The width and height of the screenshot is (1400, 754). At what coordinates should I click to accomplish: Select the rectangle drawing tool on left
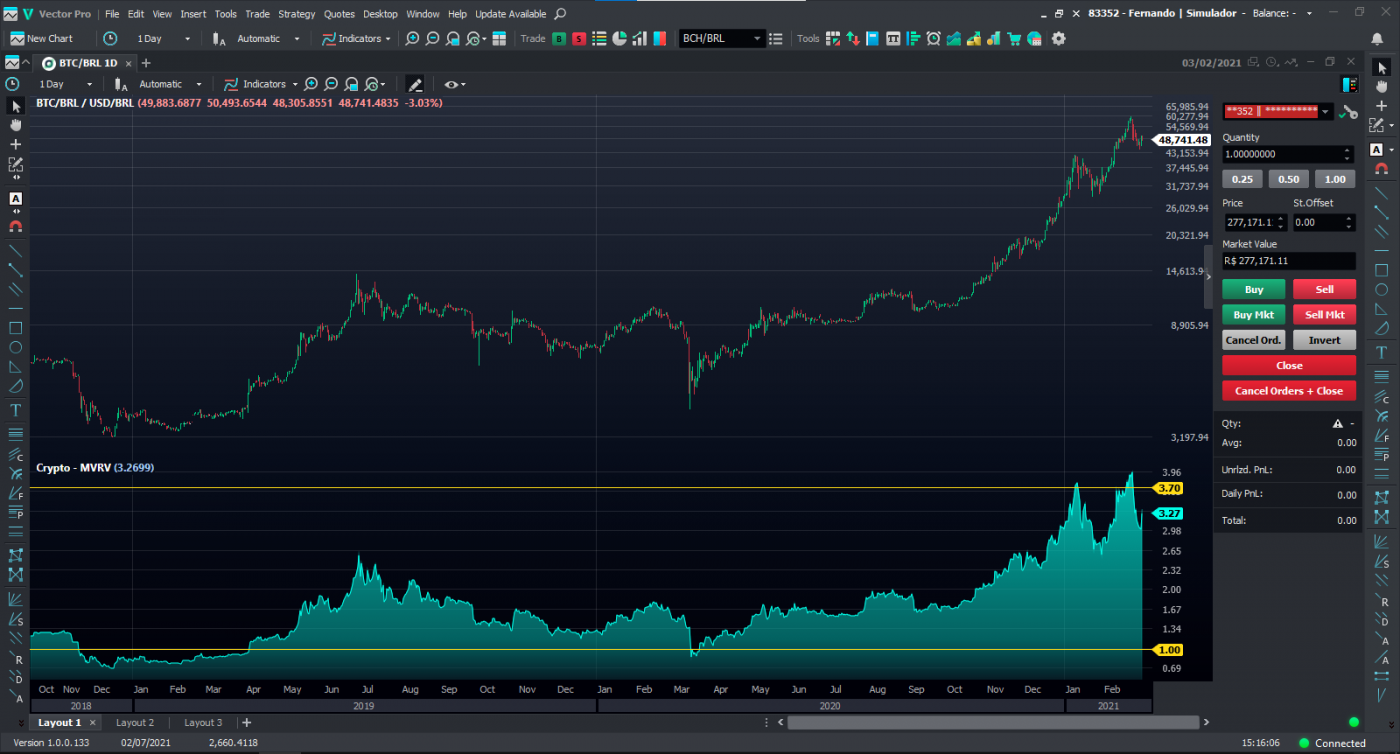point(16,328)
